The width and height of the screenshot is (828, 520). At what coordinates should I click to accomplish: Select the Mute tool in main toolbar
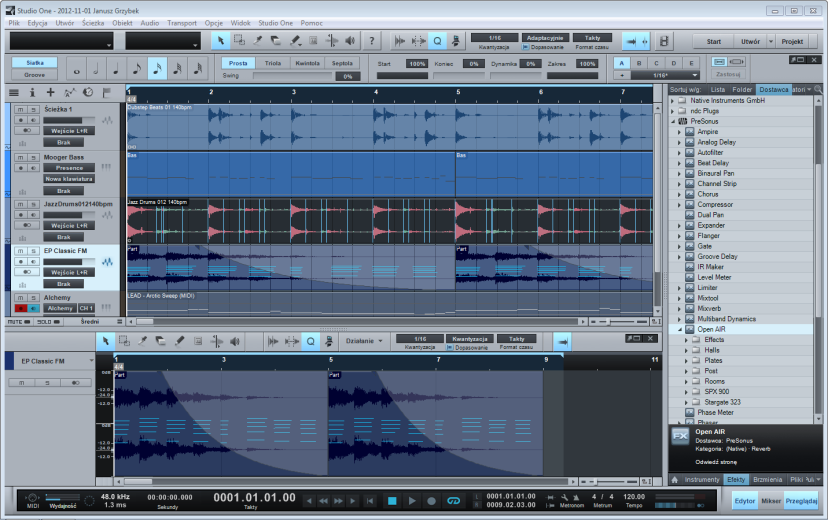[x=313, y=41]
